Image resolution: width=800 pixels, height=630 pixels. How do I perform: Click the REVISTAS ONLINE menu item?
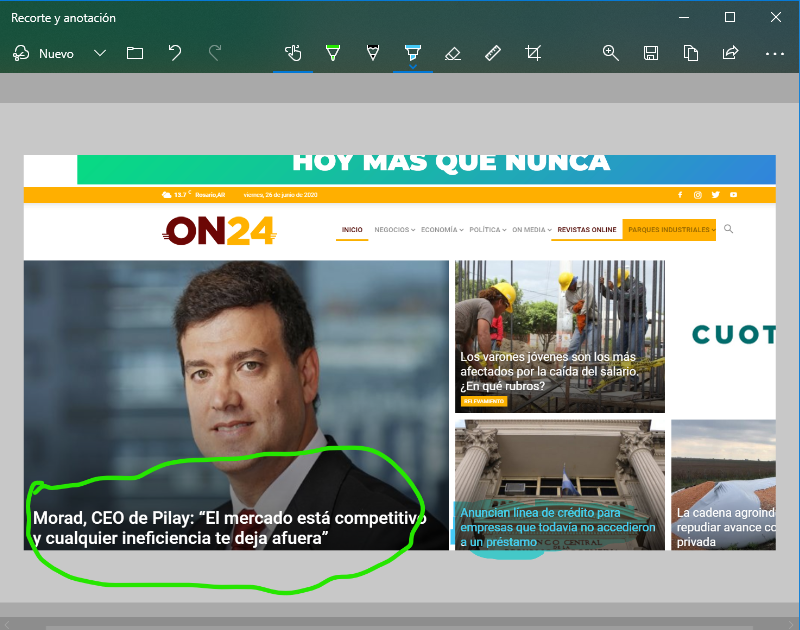(x=587, y=230)
